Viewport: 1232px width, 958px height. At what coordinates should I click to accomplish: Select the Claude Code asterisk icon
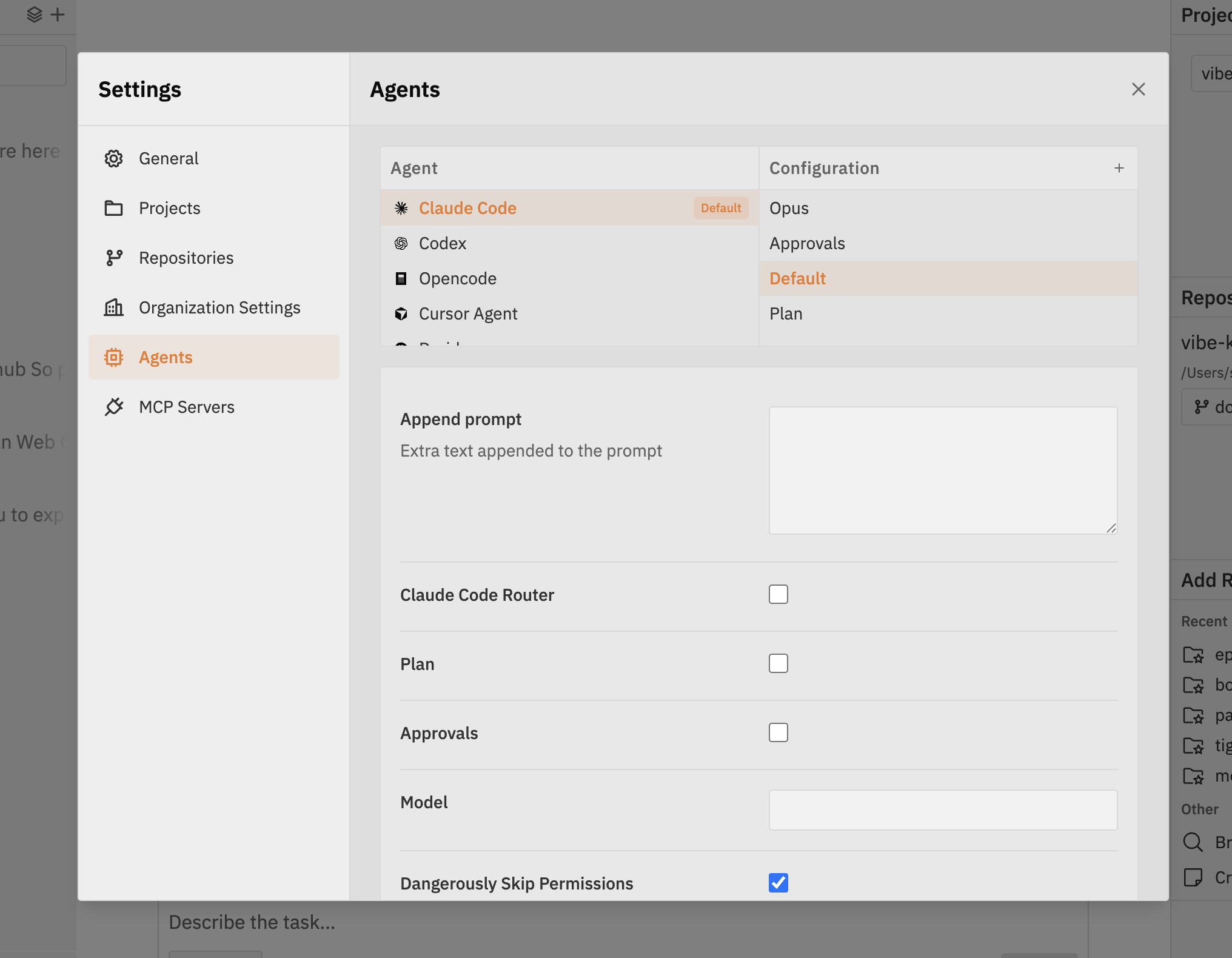coord(401,208)
